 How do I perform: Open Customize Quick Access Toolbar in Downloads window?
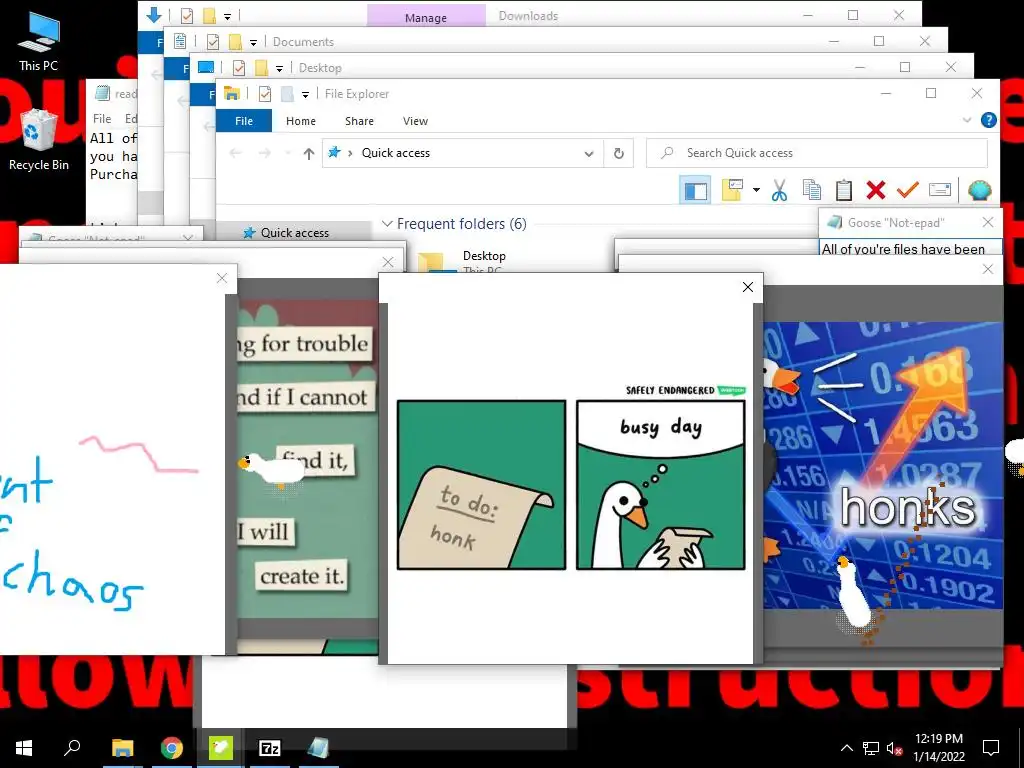point(227,16)
